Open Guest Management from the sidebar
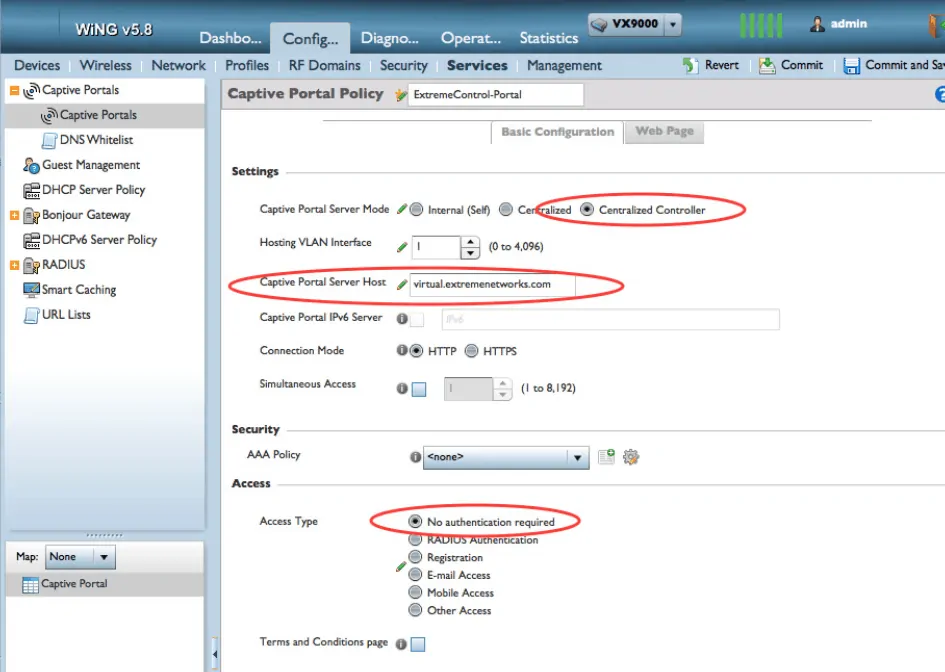The image size is (945, 672). point(90,165)
